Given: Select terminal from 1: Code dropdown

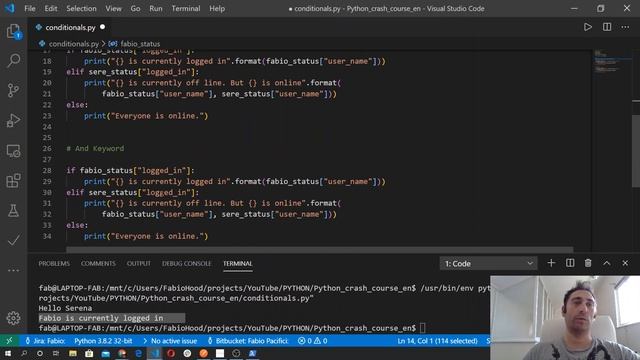Looking at the screenshot, I should click(x=489, y=264).
